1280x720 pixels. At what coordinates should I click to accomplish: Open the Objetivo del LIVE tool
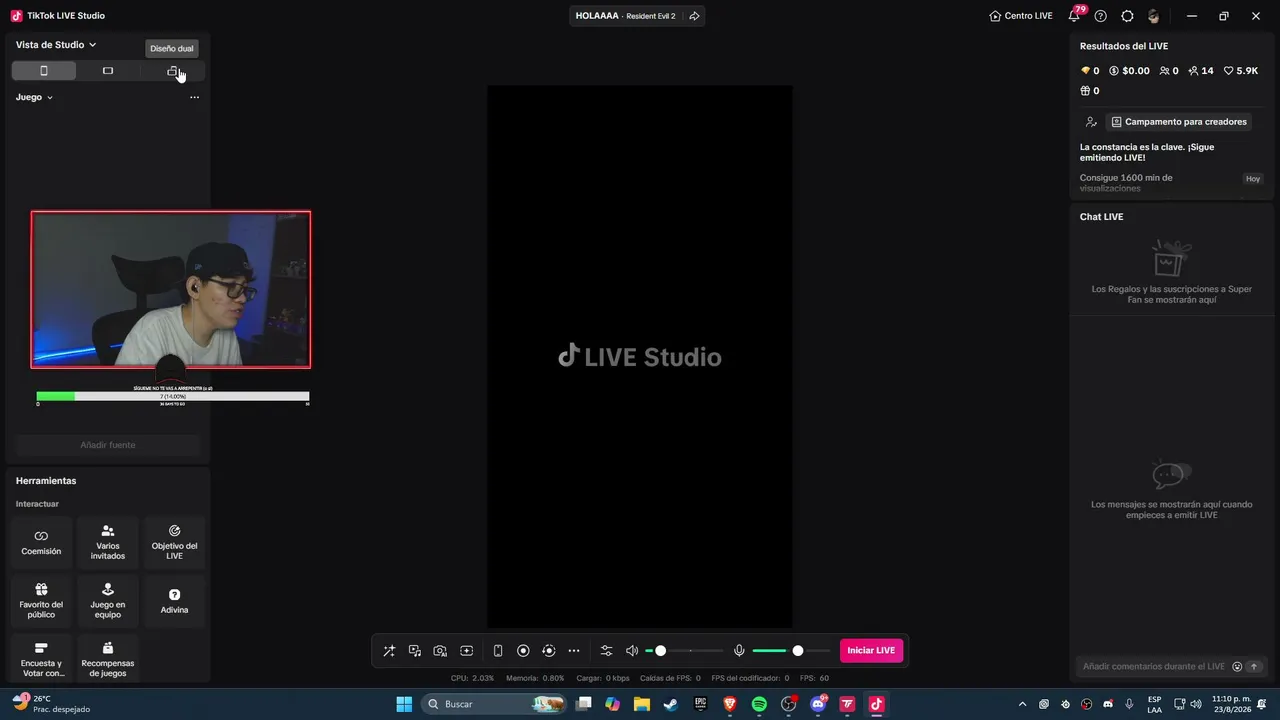(175, 543)
